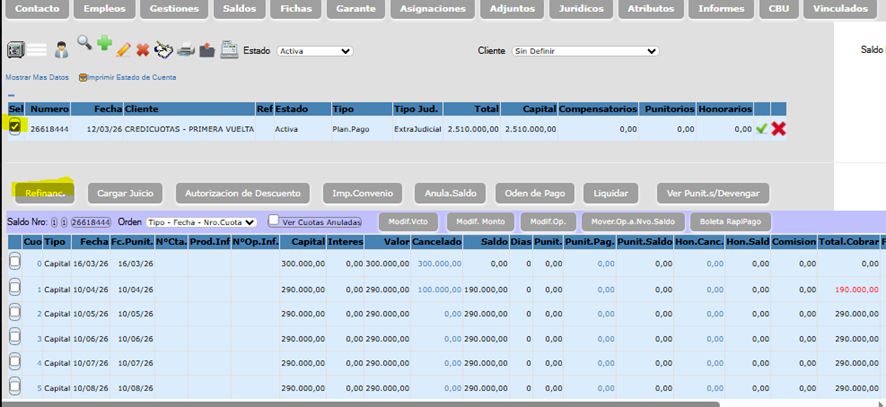886x407 pixels.
Task: Click CREDICUOTAS - PRIMERA VUELTA client cell
Action: coord(189,129)
